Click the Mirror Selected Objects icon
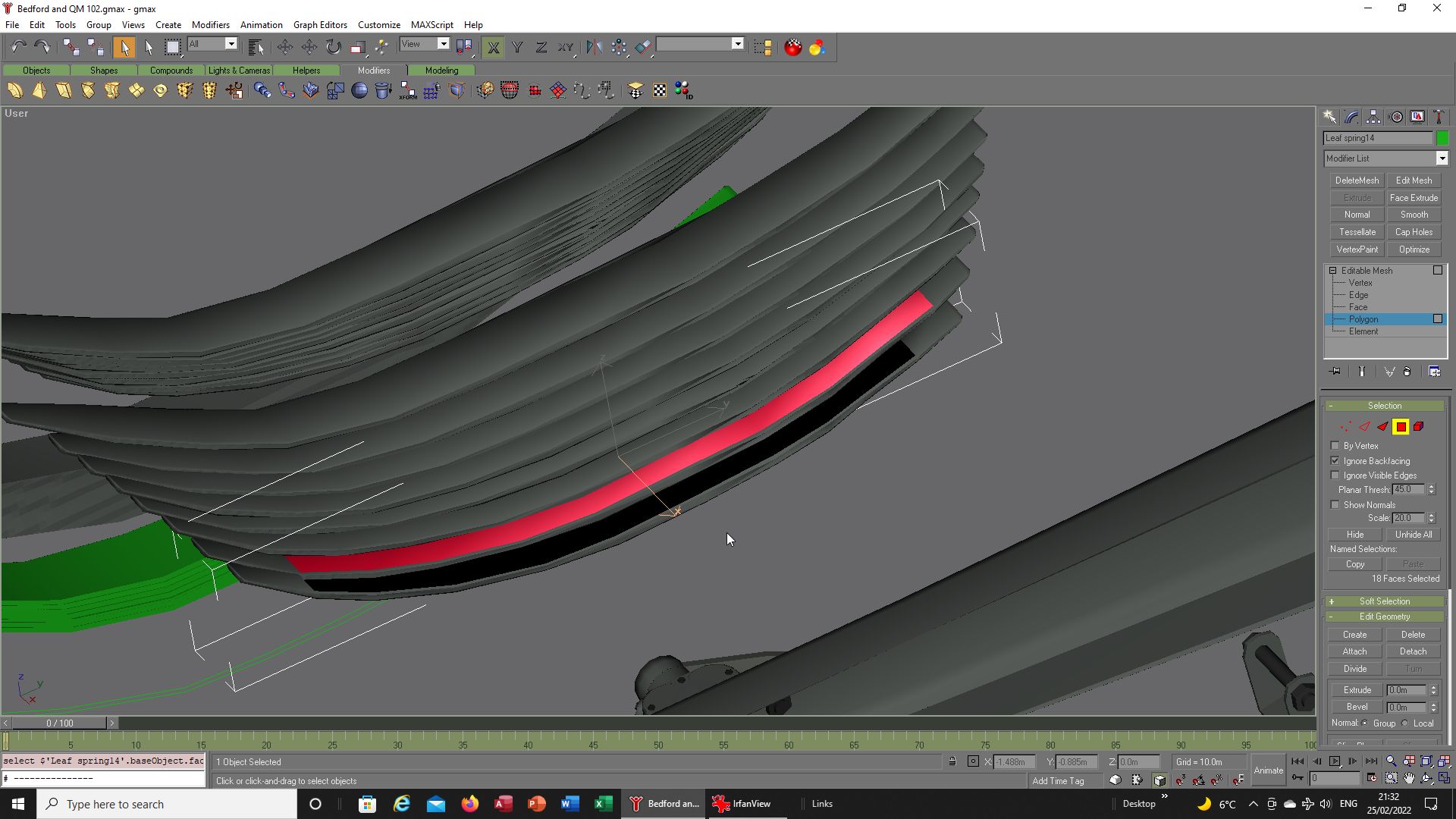The width and height of the screenshot is (1456, 819). pyautogui.click(x=594, y=47)
